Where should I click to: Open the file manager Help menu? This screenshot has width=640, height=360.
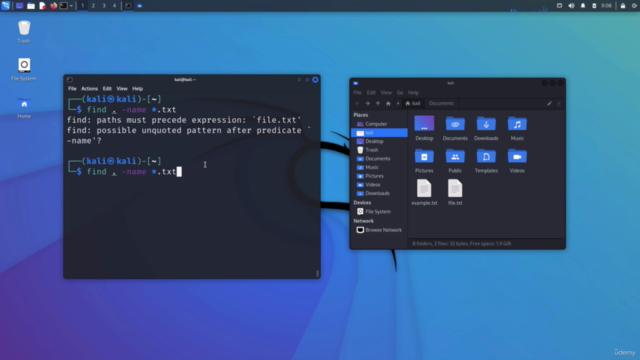point(413,93)
